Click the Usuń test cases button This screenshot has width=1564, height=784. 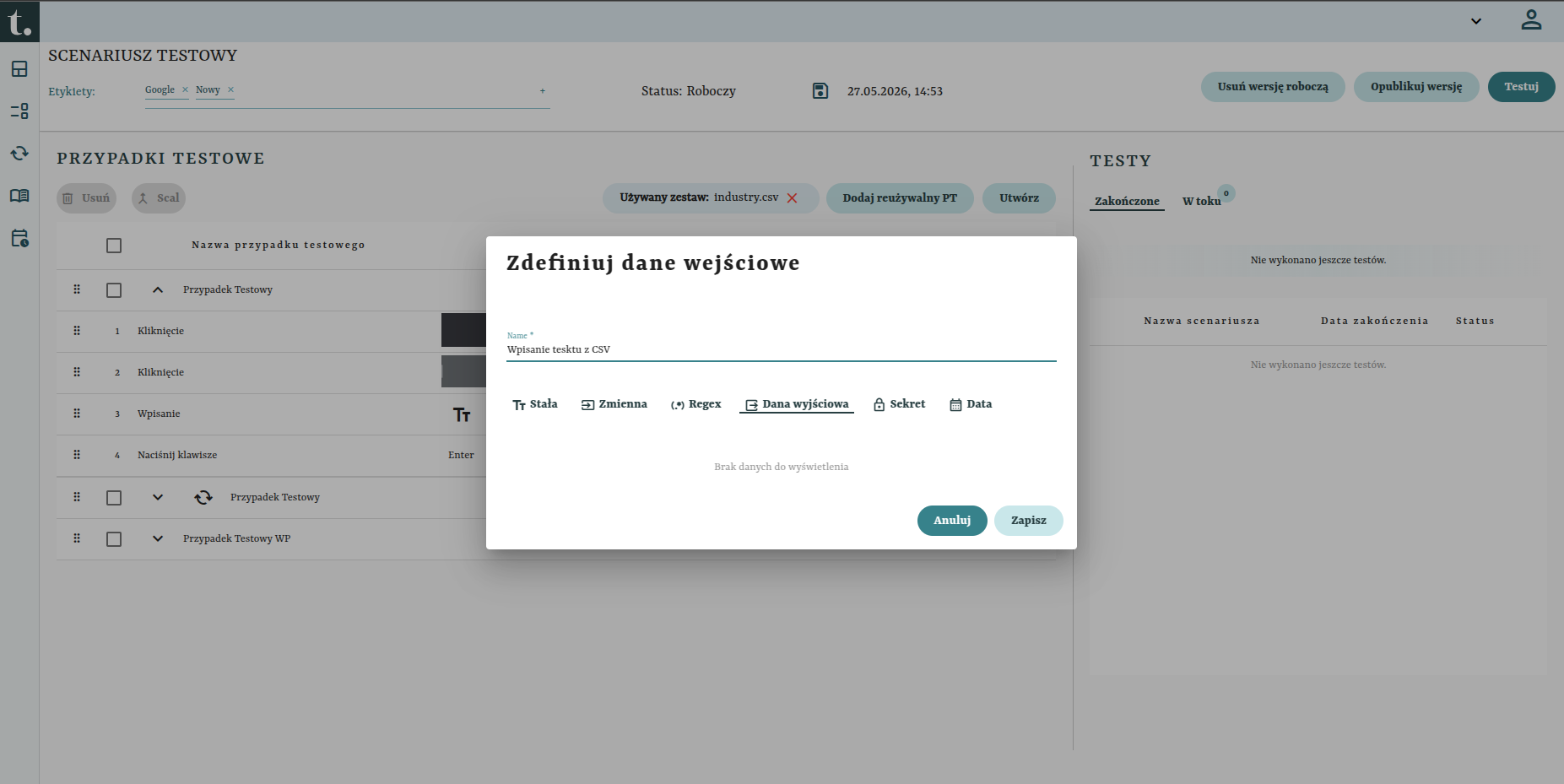coord(87,198)
